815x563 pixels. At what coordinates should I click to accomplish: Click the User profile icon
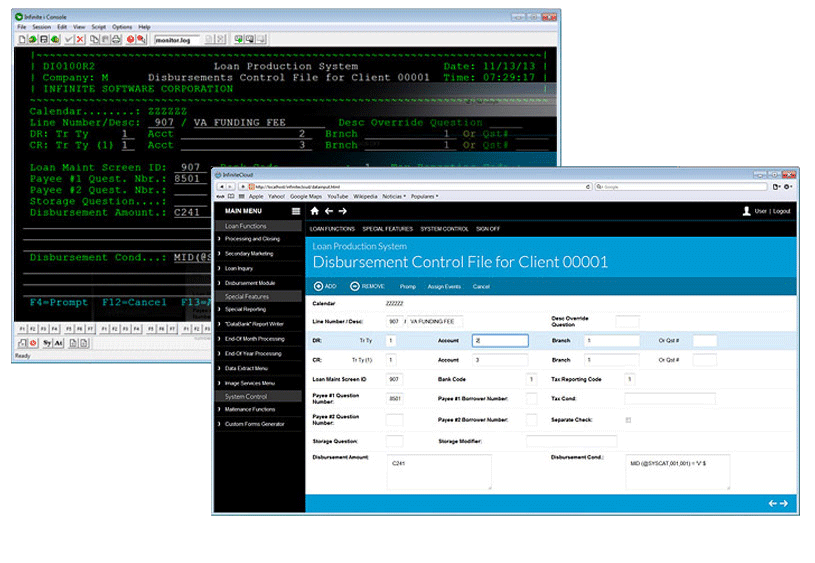coord(746,211)
